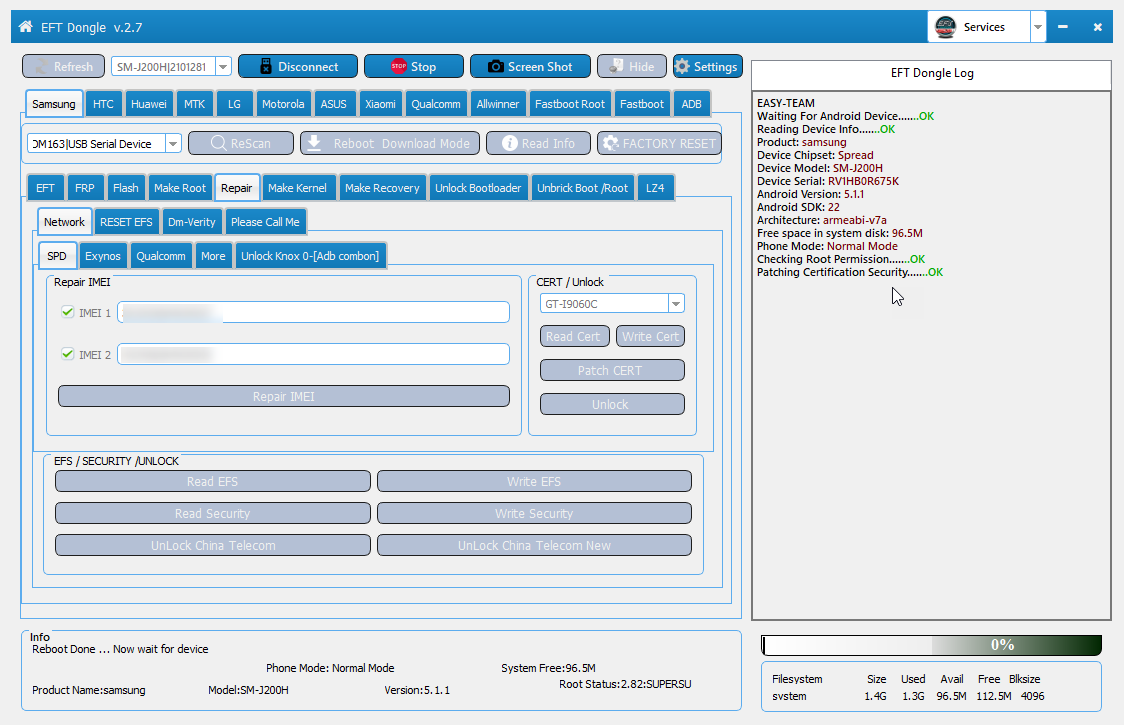Screen dimensions: 1124x725
Task: Open Unlock Knox 0-[Adb combon] tab
Action: point(310,256)
